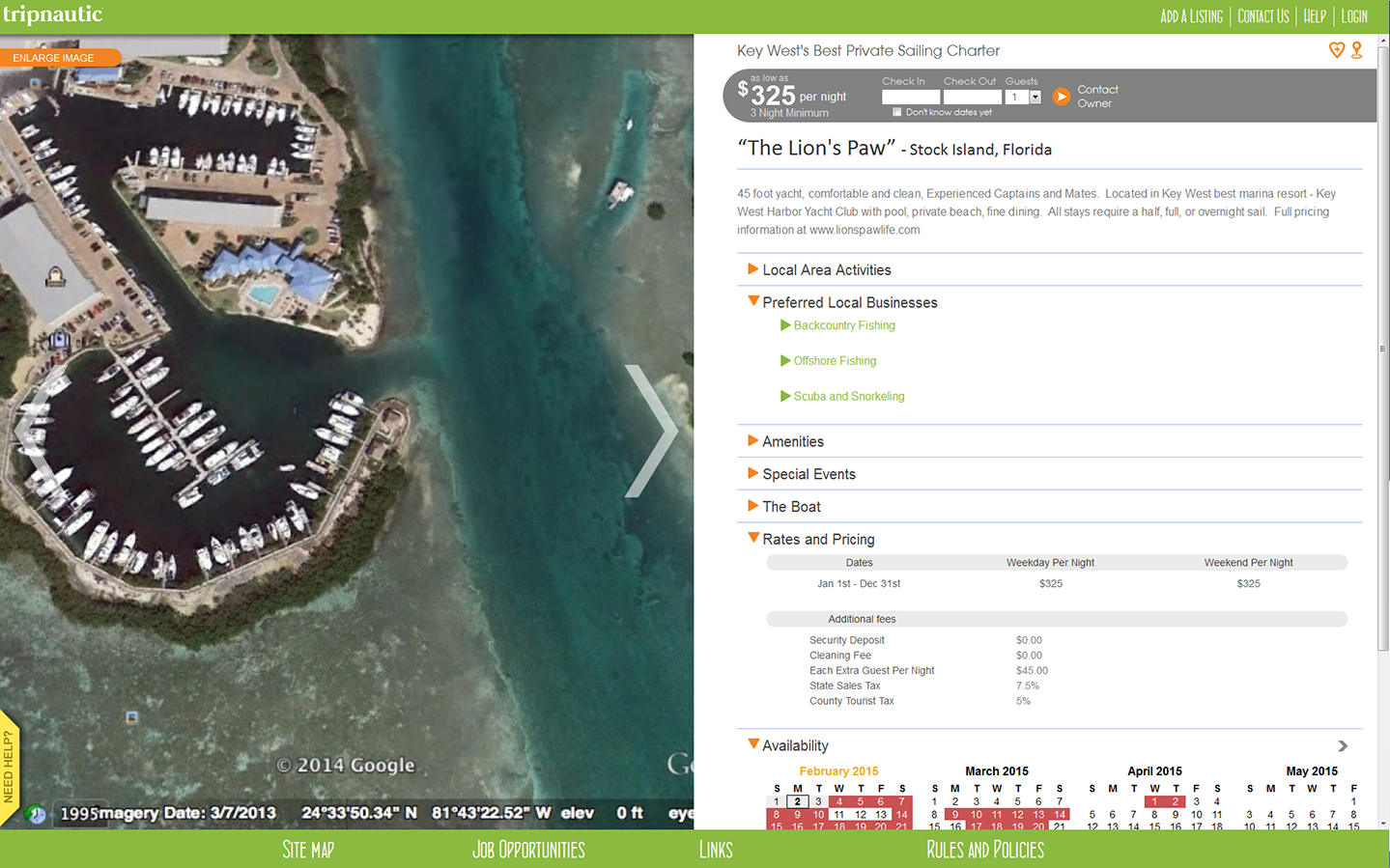Click the orange map pin icon
Image resolution: width=1390 pixels, height=868 pixels.
pos(1357,50)
